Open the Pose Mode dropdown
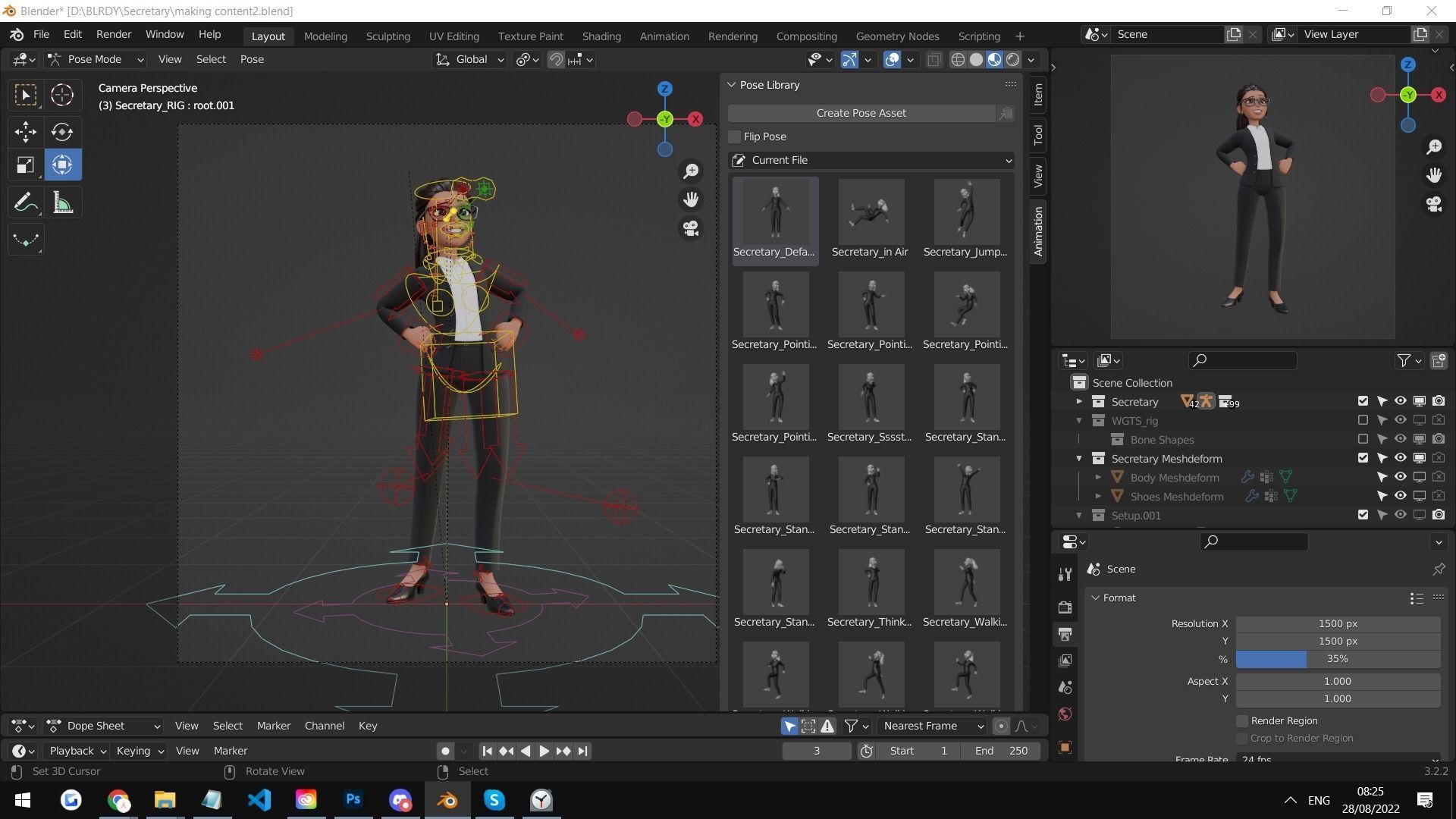The height and width of the screenshot is (819, 1456). 95,59
